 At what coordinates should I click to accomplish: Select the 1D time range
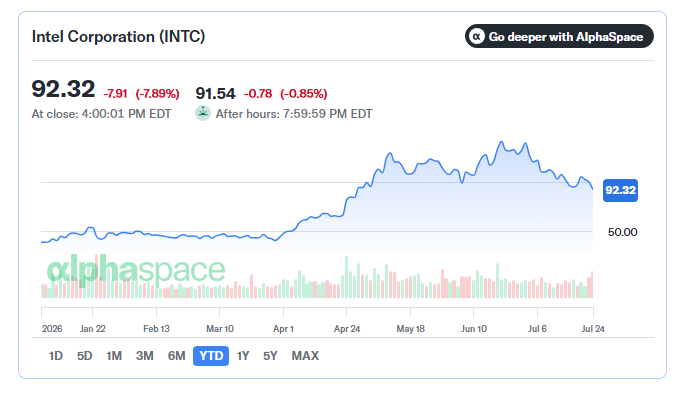[56, 356]
